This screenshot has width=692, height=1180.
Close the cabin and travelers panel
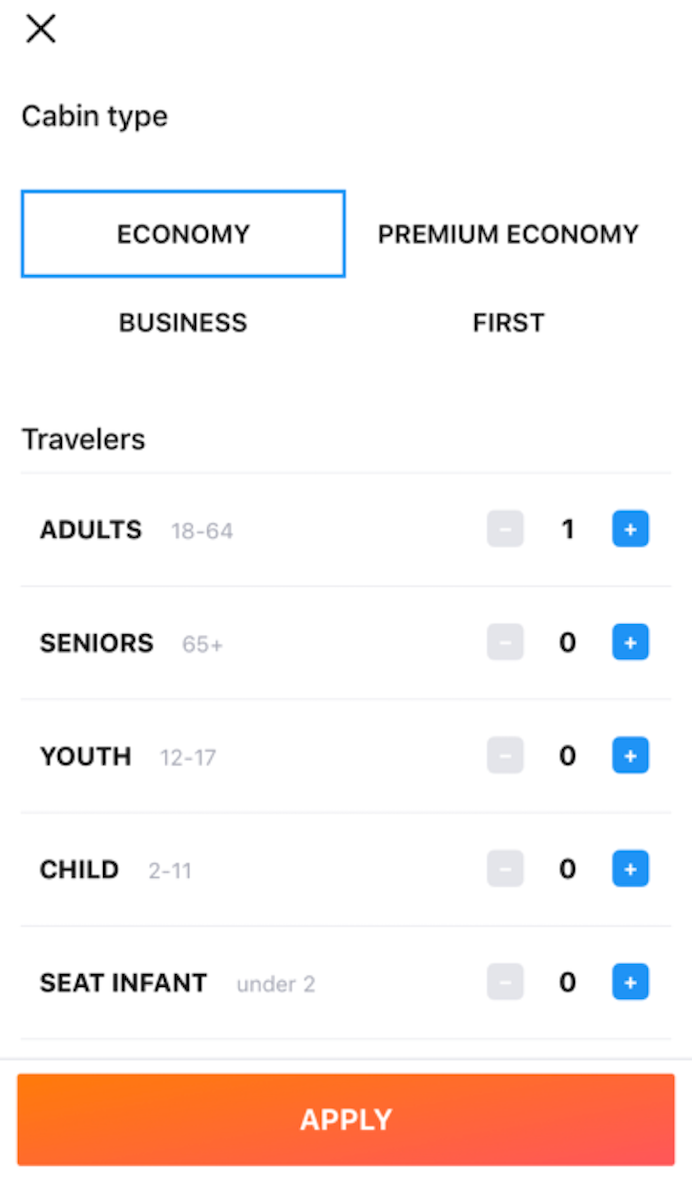pos(41,29)
